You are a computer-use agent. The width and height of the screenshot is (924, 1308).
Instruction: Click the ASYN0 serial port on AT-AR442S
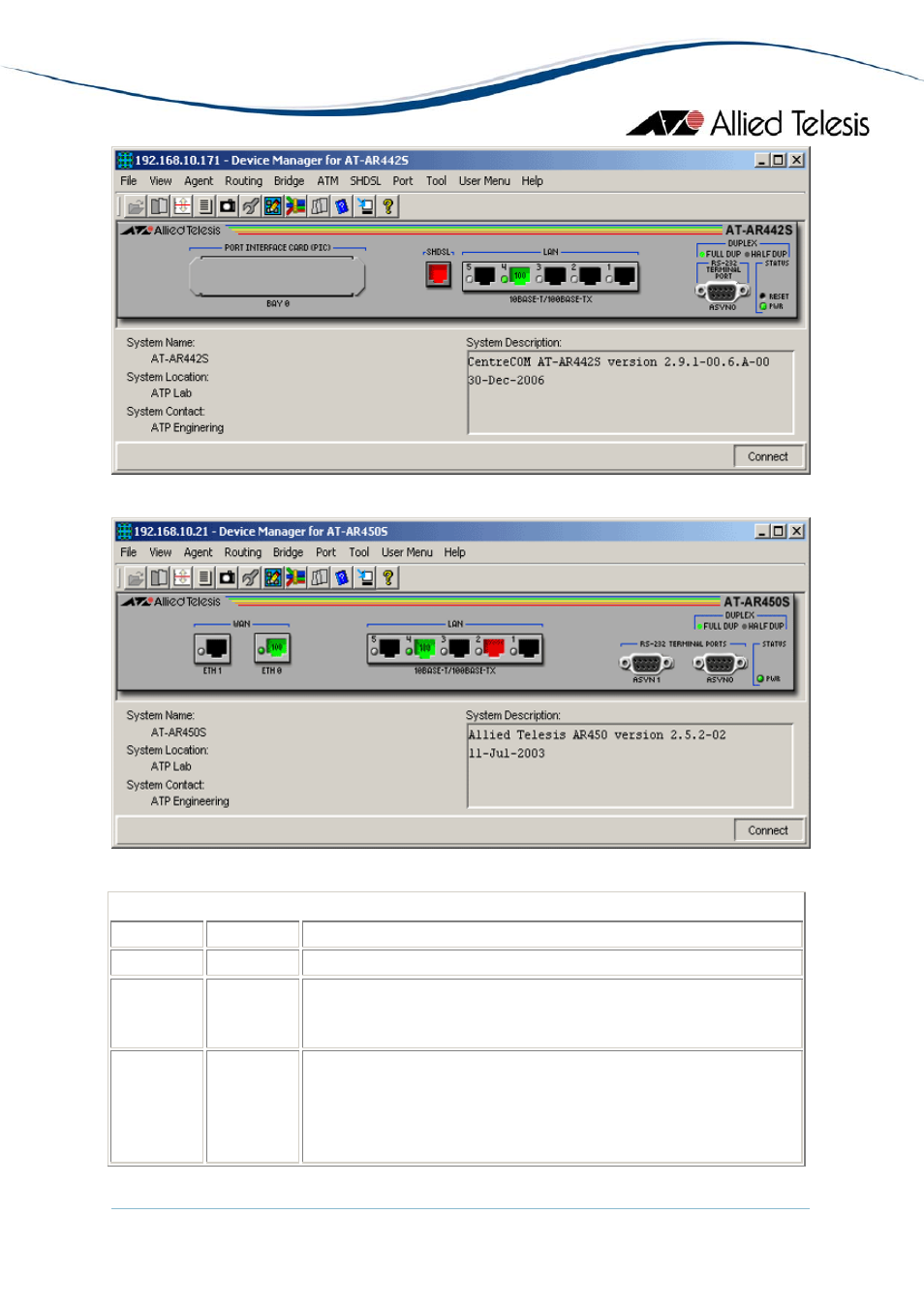click(x=723, y=292)
